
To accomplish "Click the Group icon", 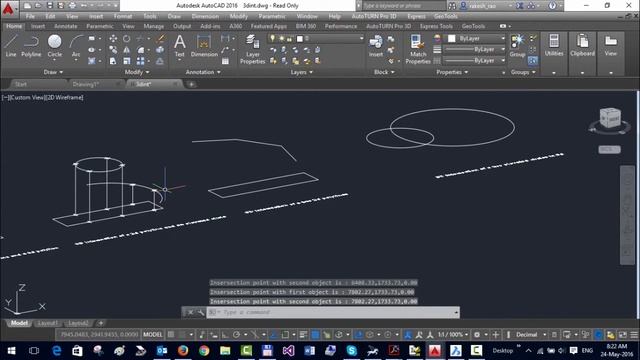I will 517,45.
